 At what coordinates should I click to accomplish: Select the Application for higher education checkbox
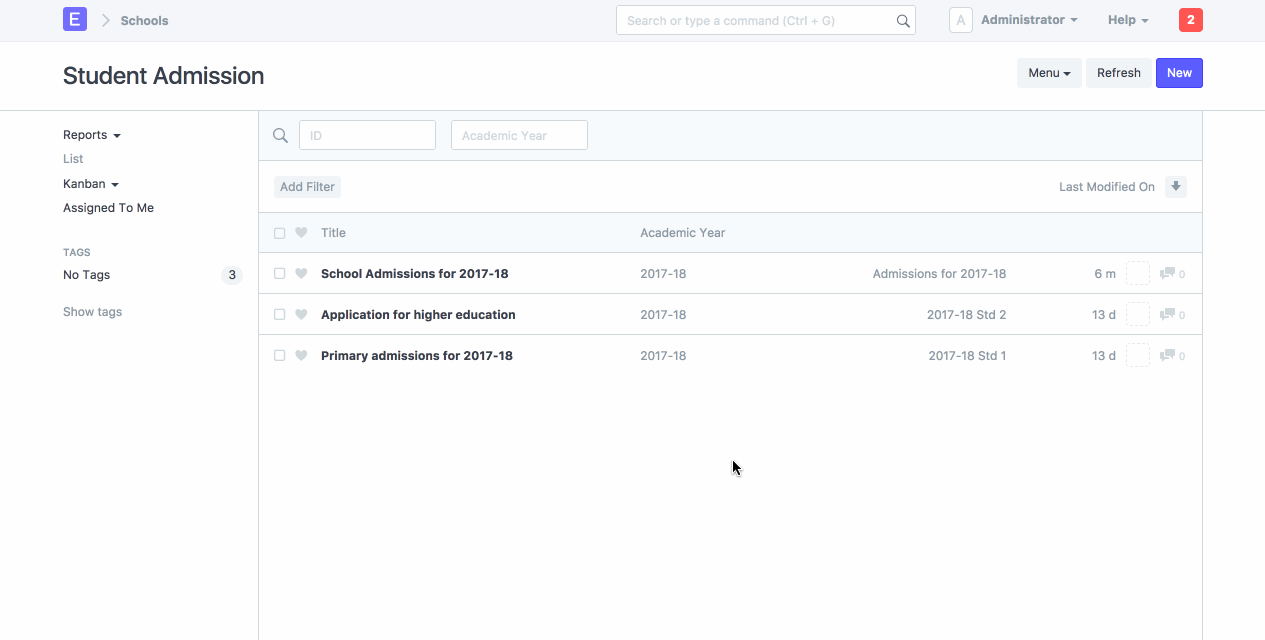click(280, 315)
